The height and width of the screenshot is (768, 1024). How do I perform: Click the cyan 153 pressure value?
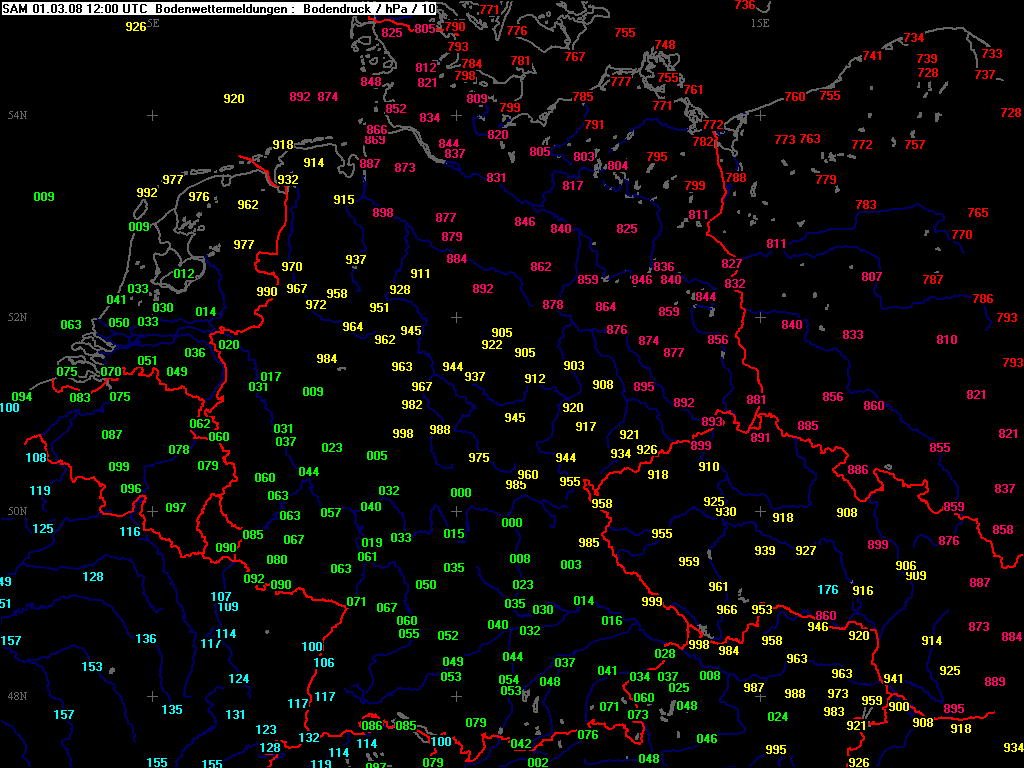92,667
